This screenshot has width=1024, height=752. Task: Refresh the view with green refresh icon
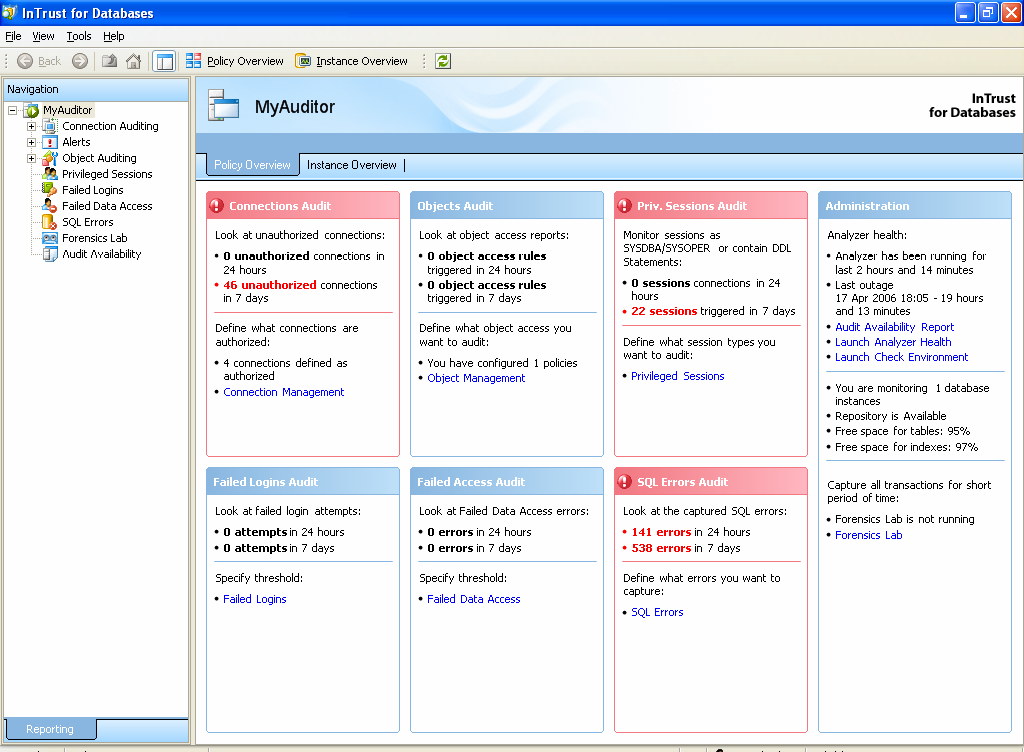coord(443,61)
